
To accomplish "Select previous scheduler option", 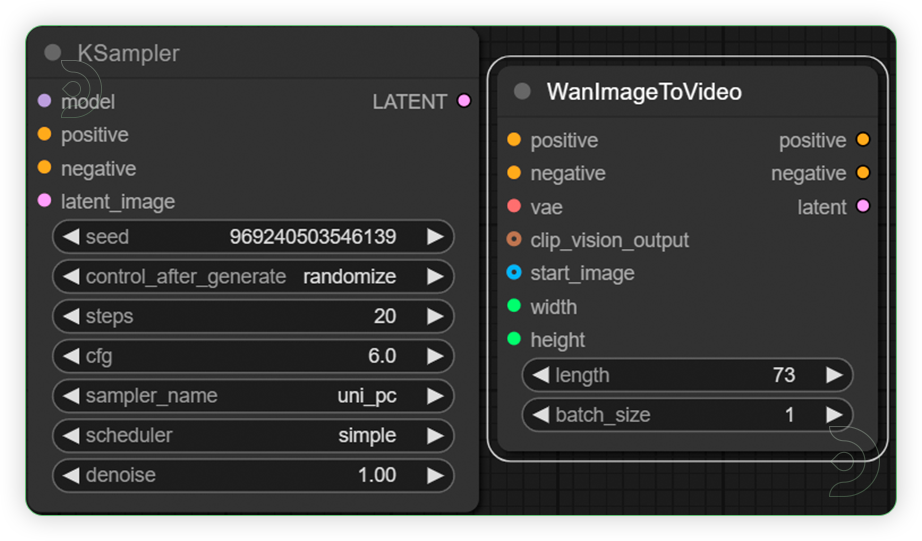I will point(71,435).
